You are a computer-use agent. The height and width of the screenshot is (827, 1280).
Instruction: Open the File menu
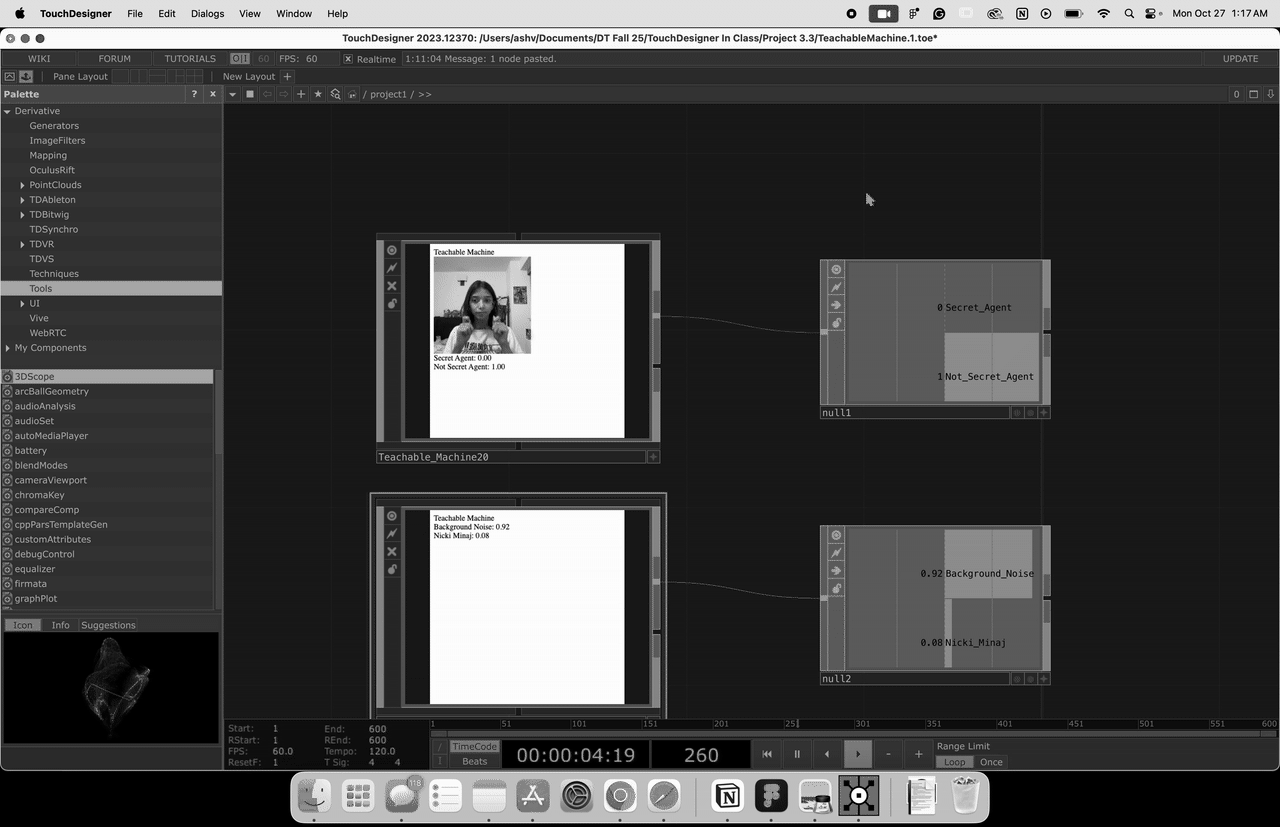135,14
